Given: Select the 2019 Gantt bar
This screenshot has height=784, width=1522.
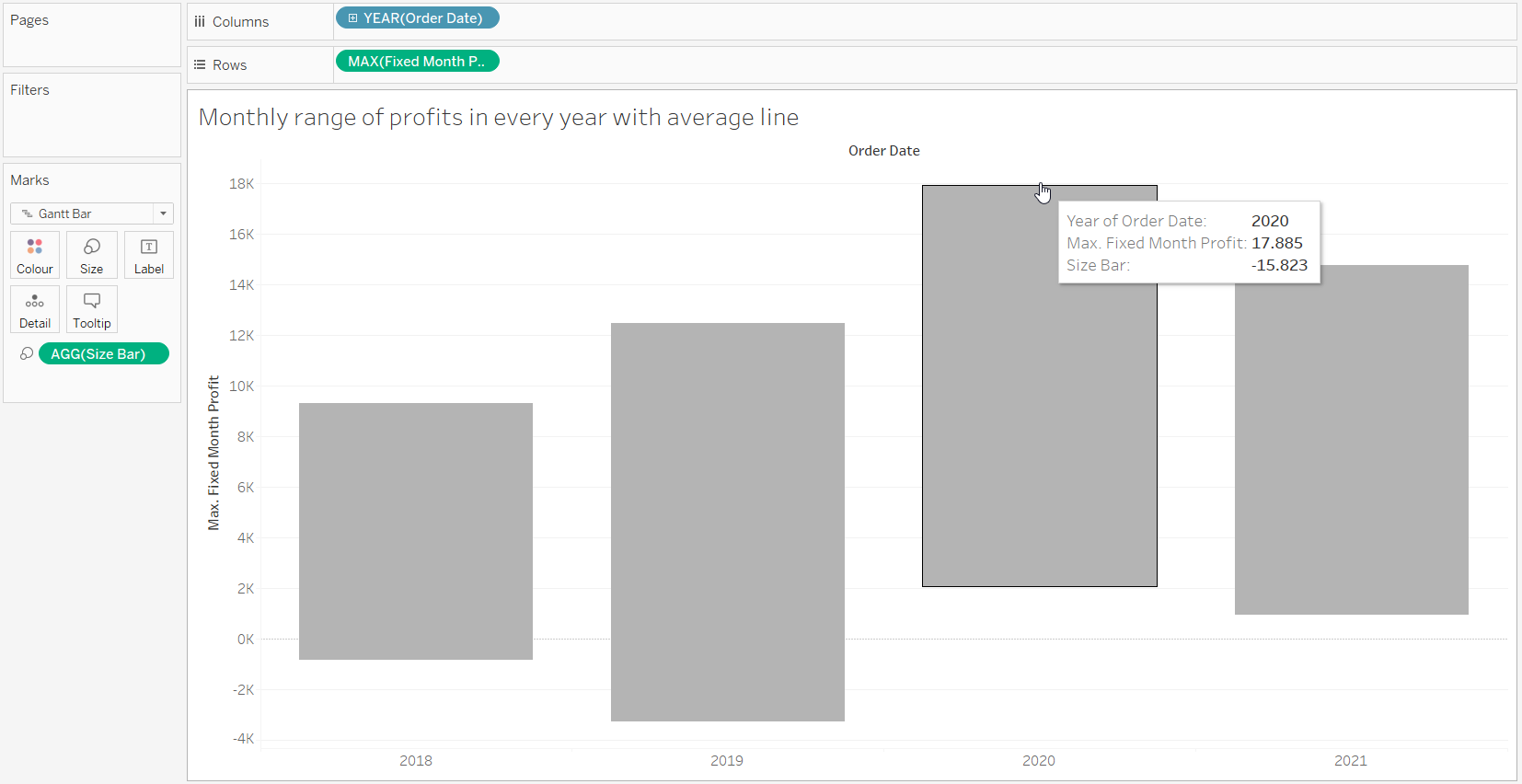Looking at the screenshot, I should (728, 522).
